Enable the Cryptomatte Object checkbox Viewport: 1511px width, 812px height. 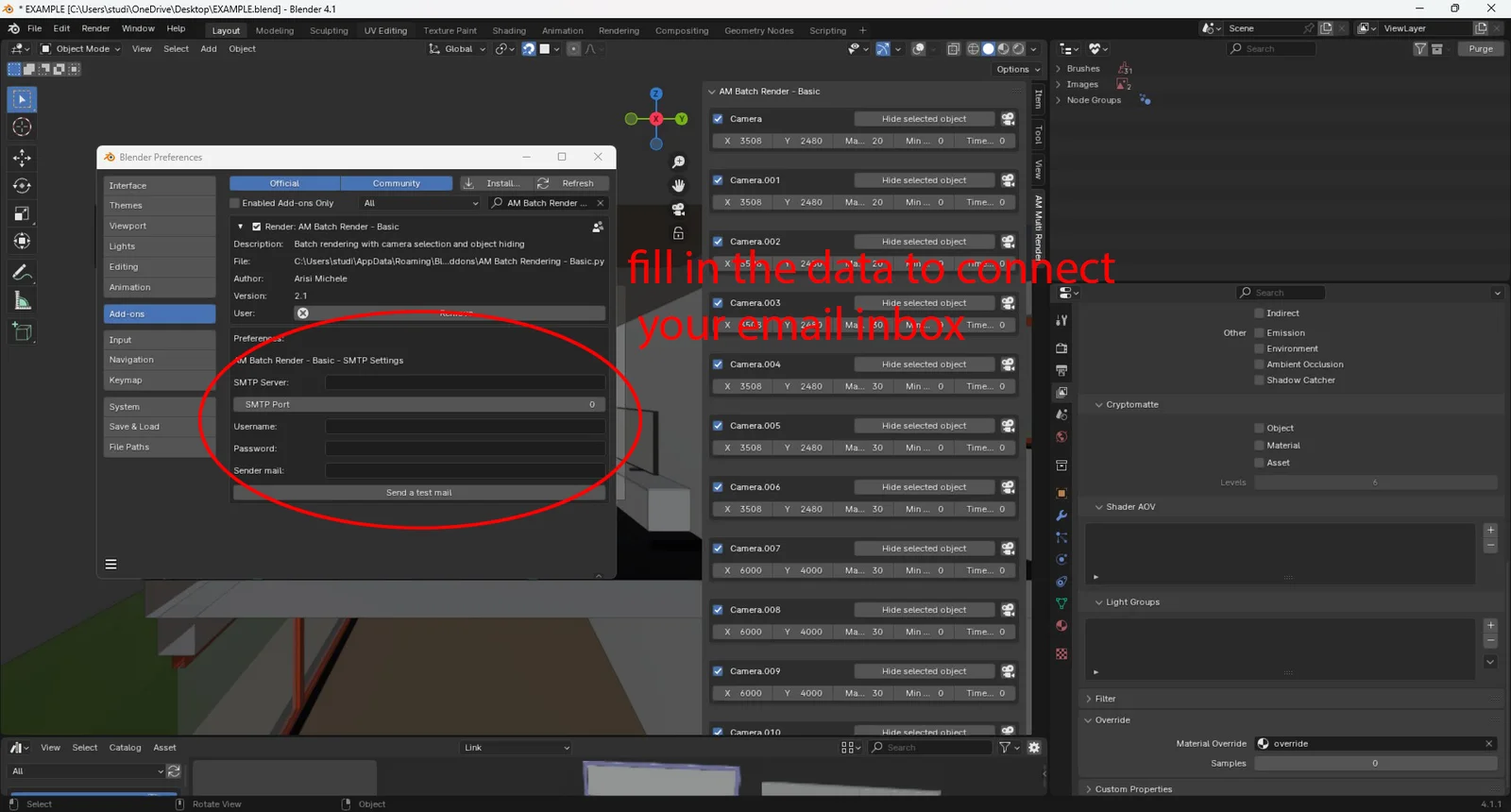click(1259, 429)
